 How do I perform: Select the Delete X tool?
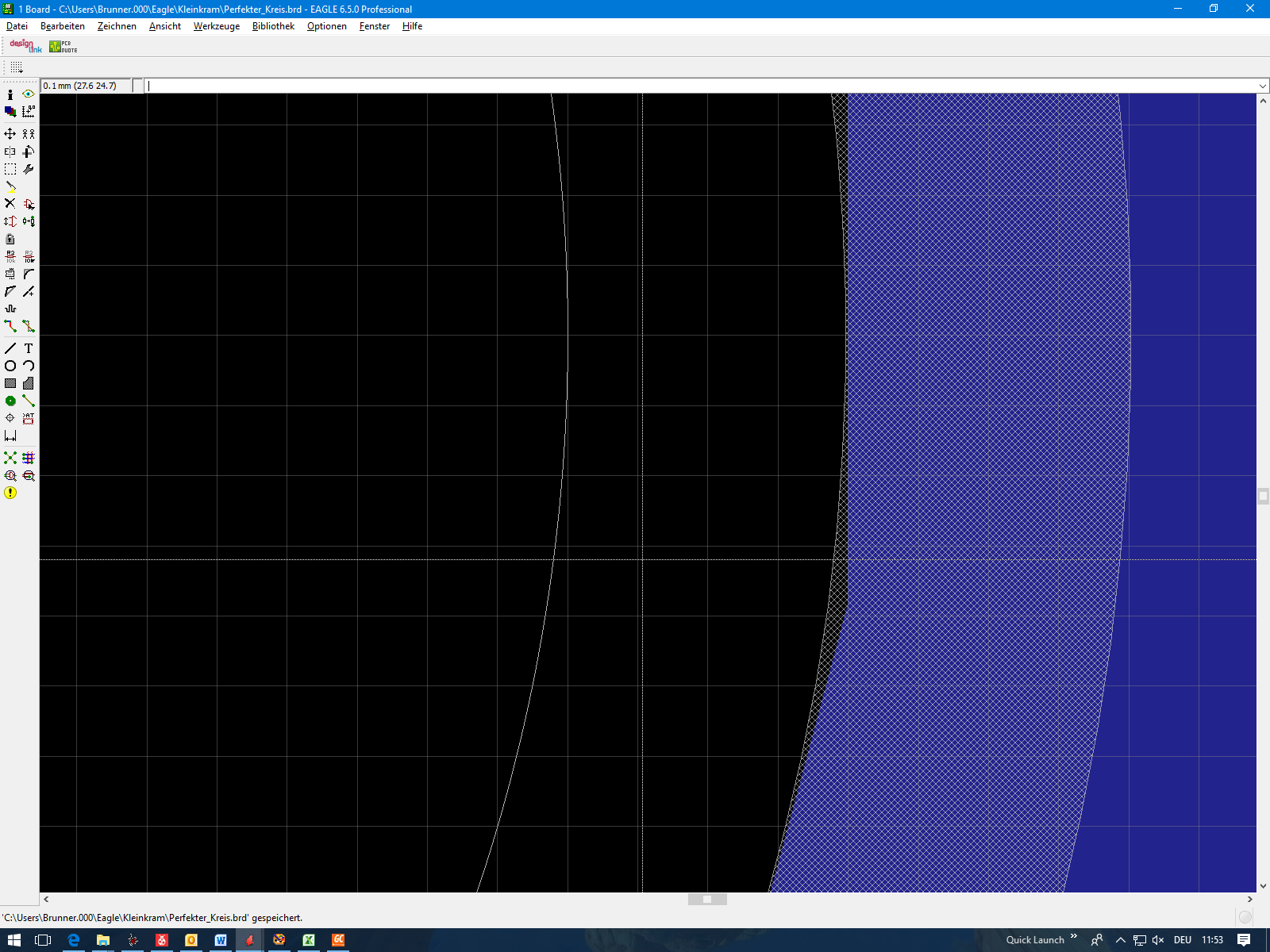(x=10, y=204)
